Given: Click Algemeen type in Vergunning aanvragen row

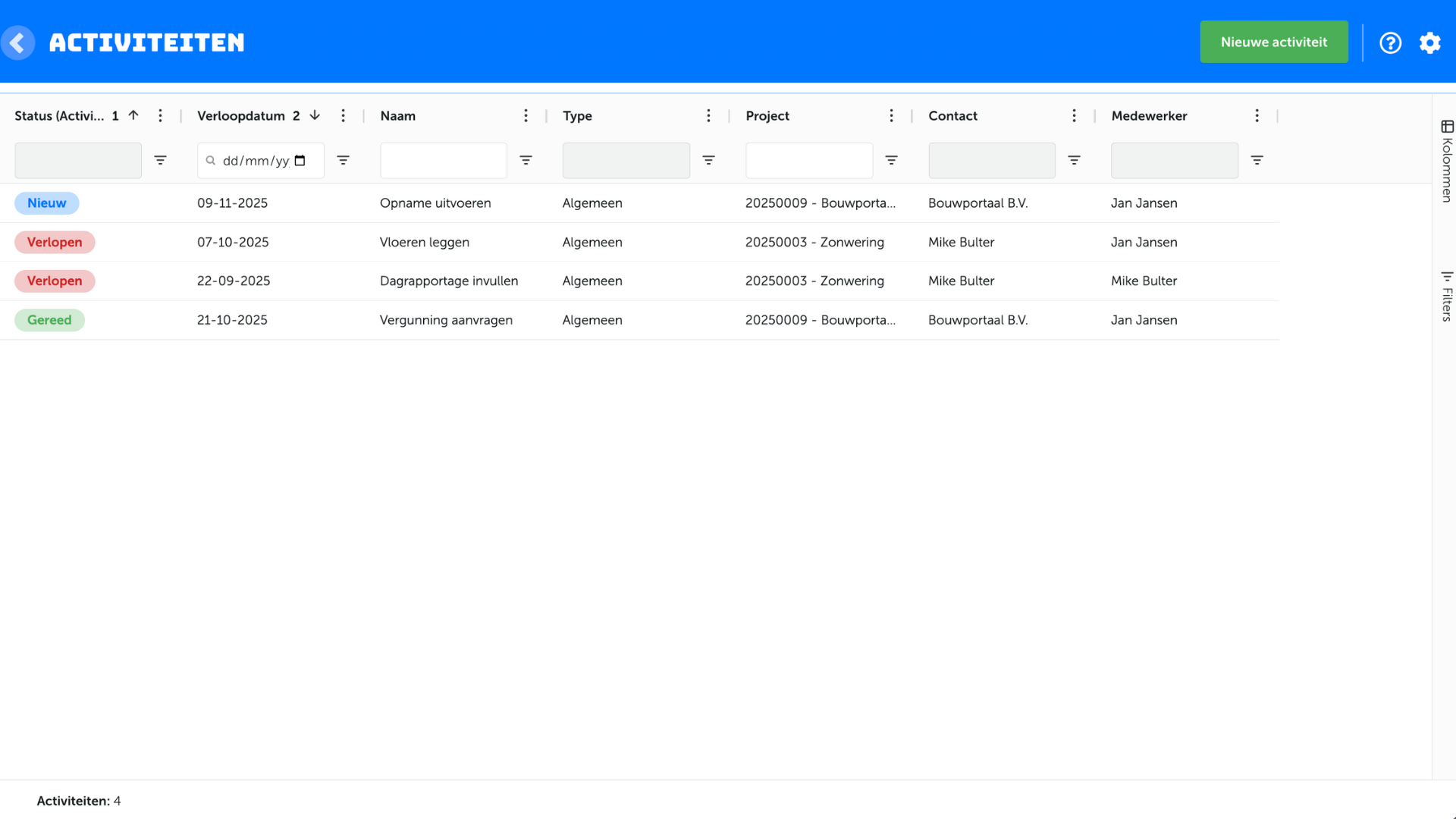Looking at the screenshot, I should (592, 320).
